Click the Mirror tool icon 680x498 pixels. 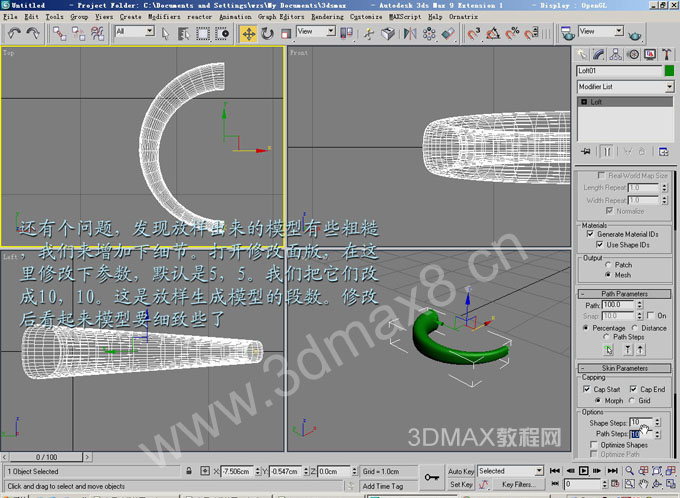click(x=410, y=33)
